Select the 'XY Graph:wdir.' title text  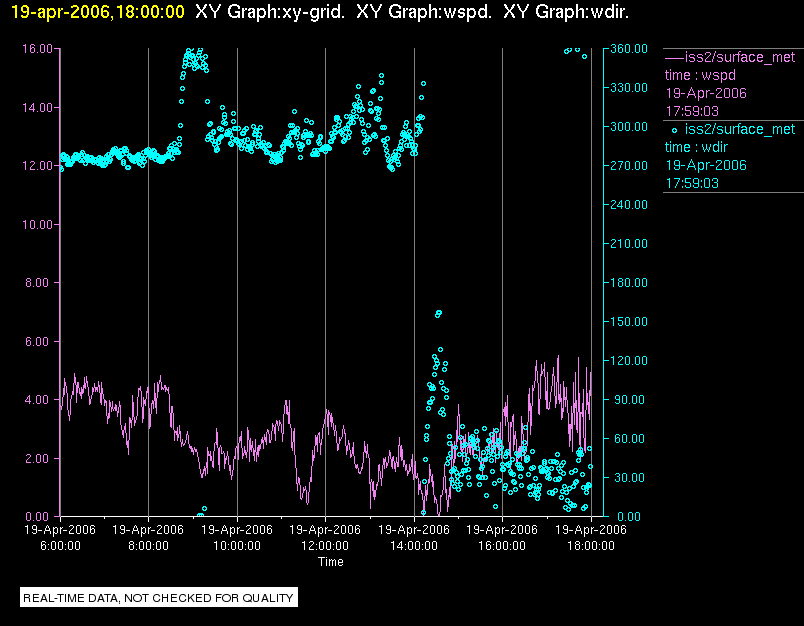pyautogui.click(x=566, y=12)
